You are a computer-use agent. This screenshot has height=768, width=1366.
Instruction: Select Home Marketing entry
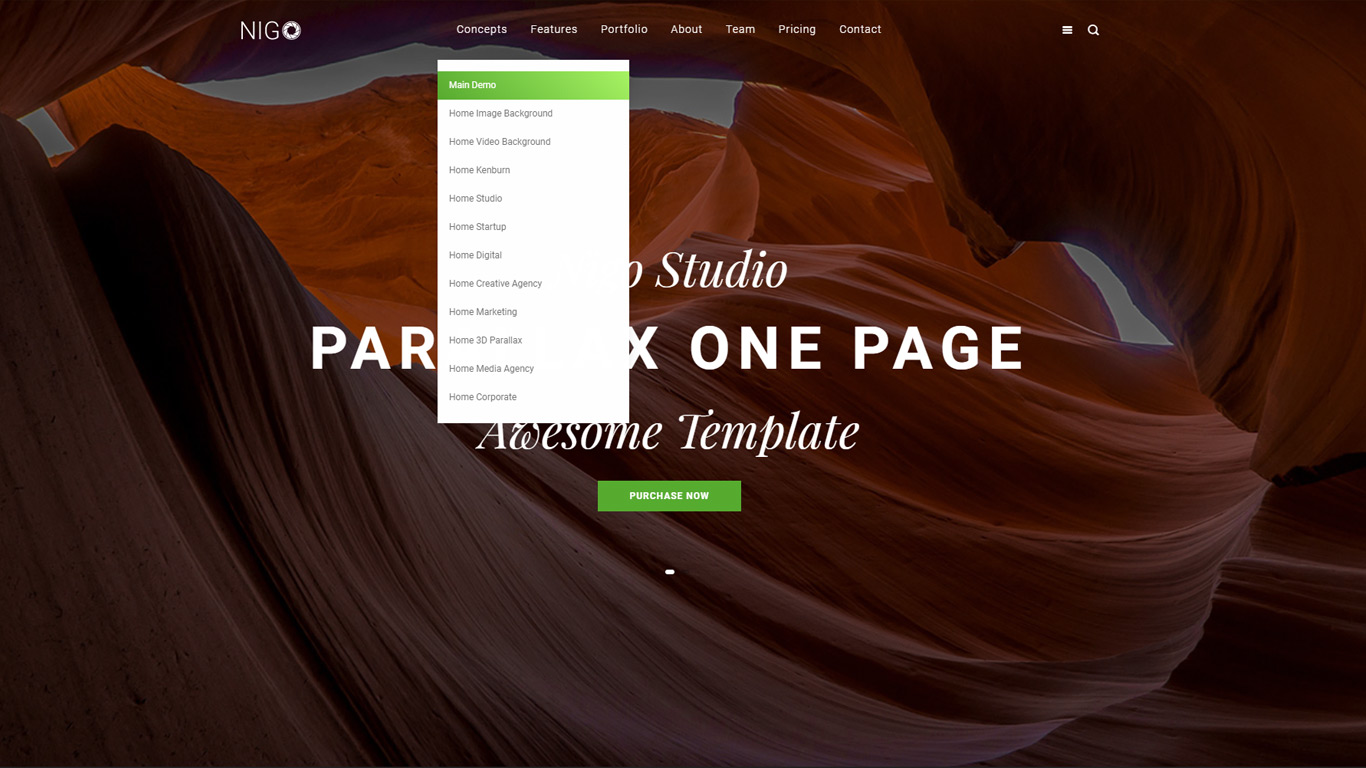pyautogui.click(x=533, y=312)
